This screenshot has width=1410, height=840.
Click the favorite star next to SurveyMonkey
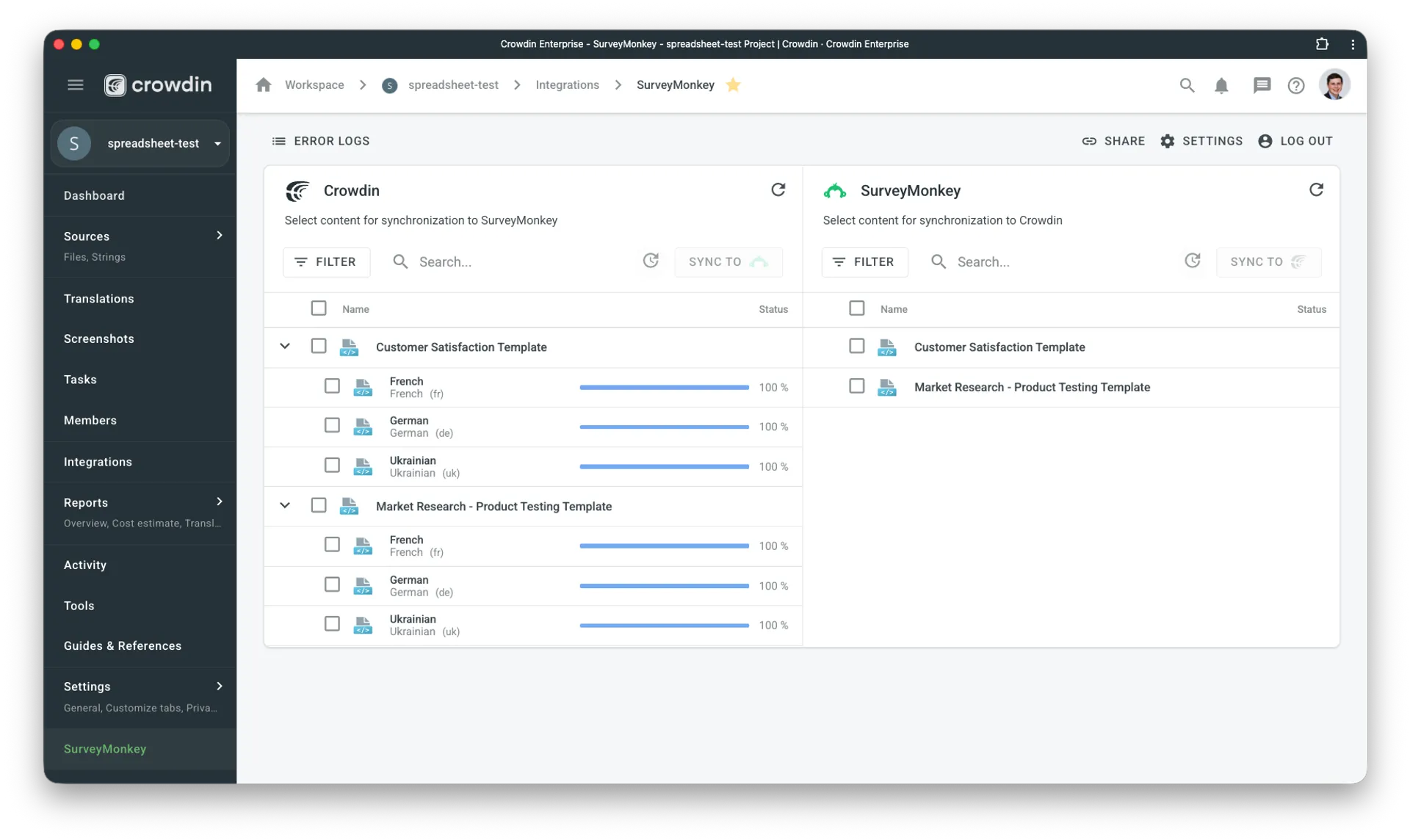(x=733, y=85)
